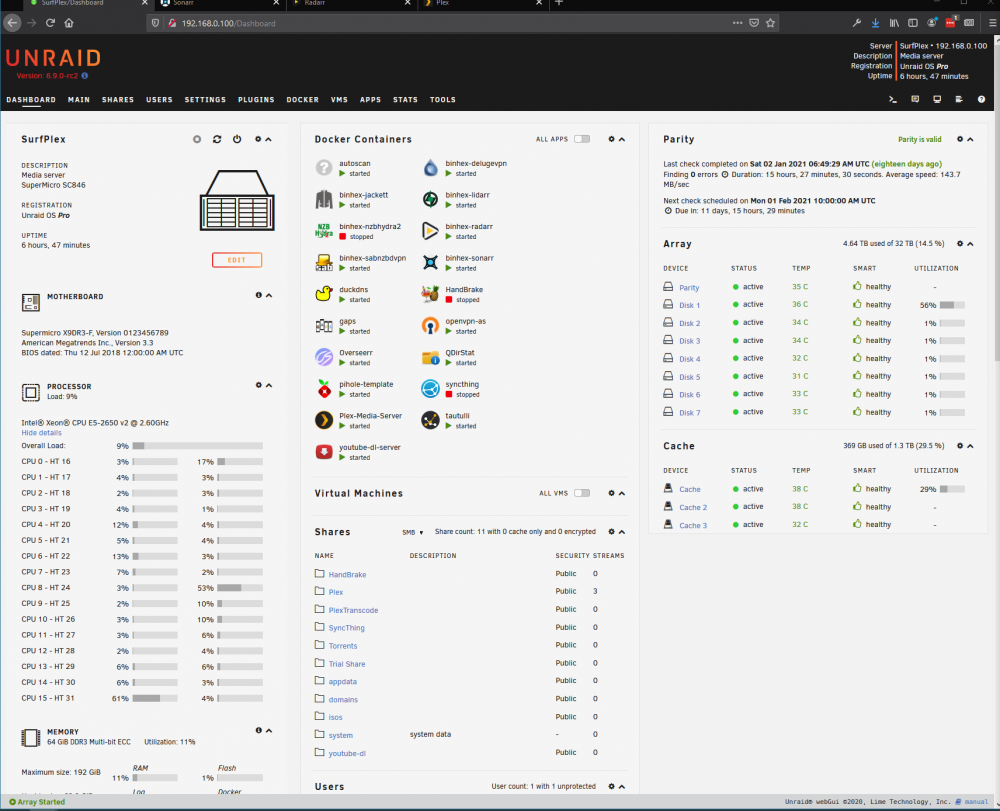Toggle the ALL APPS switch

click(x=582, y=139)
